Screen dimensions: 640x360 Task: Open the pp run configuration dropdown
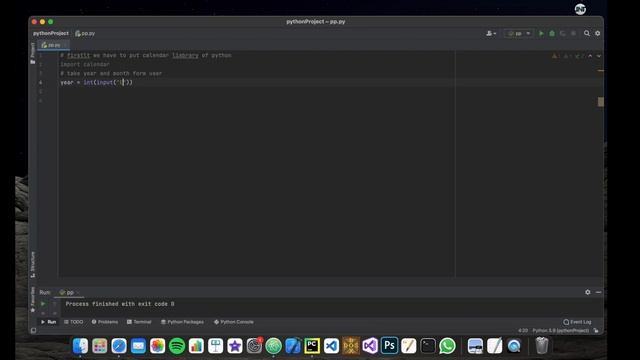pyautogui.click(x=518, y=33)
